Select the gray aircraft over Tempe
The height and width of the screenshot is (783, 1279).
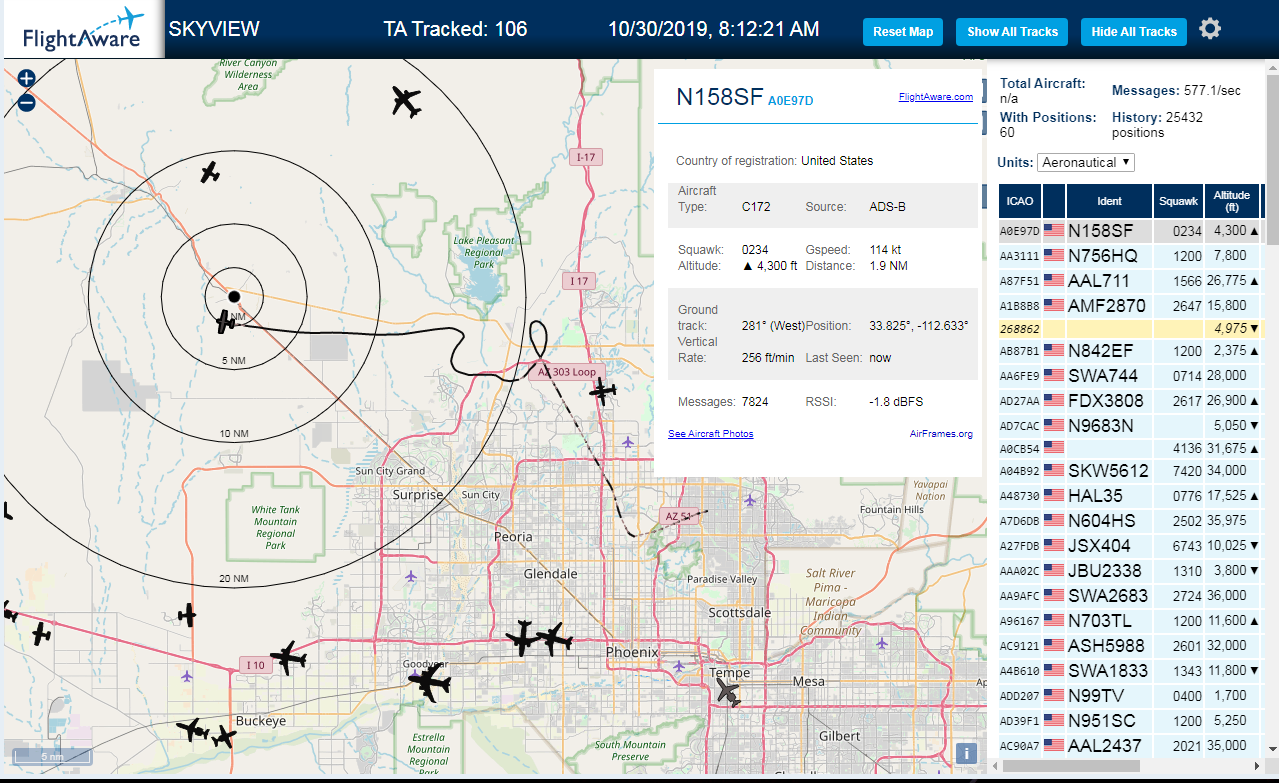[x=729, y=693]
